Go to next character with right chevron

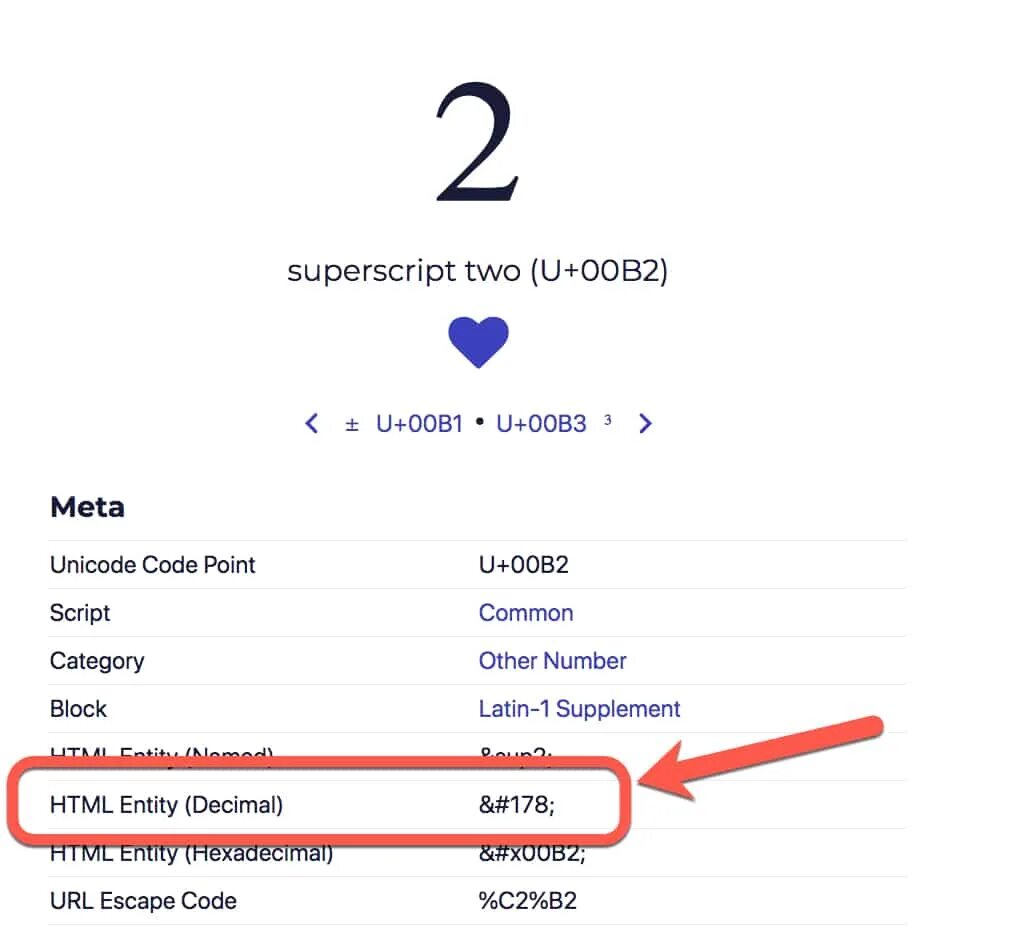pos(645,423)
